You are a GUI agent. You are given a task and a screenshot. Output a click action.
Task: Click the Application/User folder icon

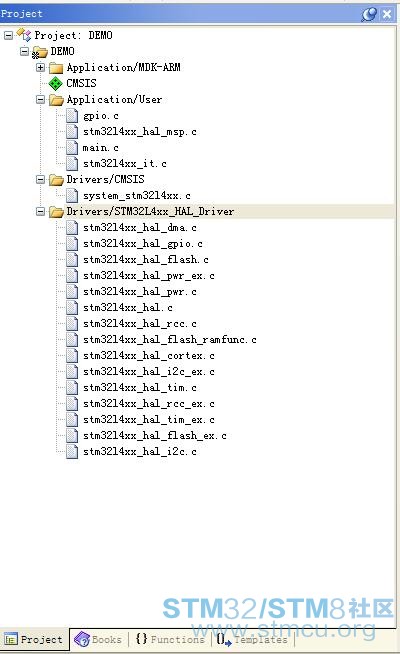click(56, 100)
